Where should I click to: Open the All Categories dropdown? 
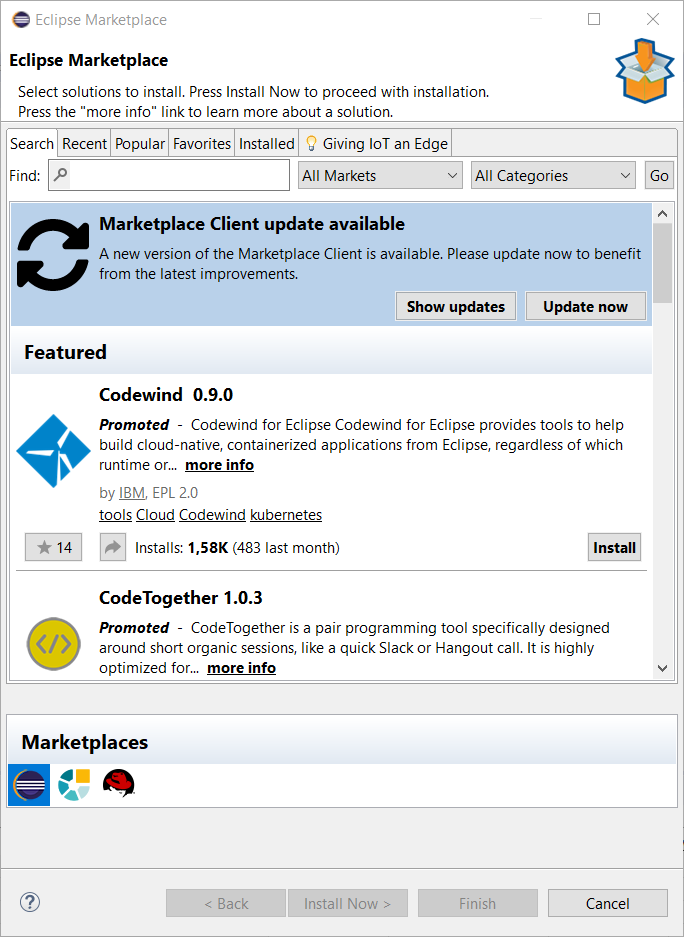553,175
